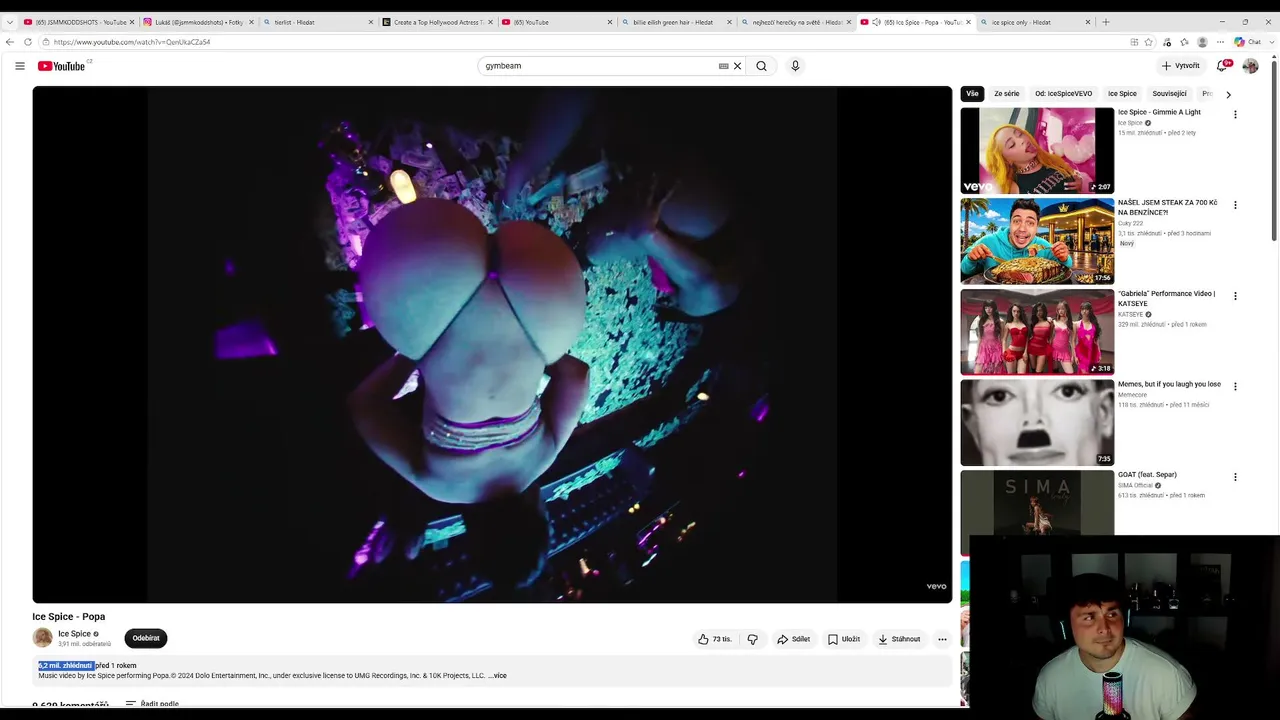Screen dimensions: 1280x720
Task: Open the on-screen keyboard in the search box
Action: (723, 66)
